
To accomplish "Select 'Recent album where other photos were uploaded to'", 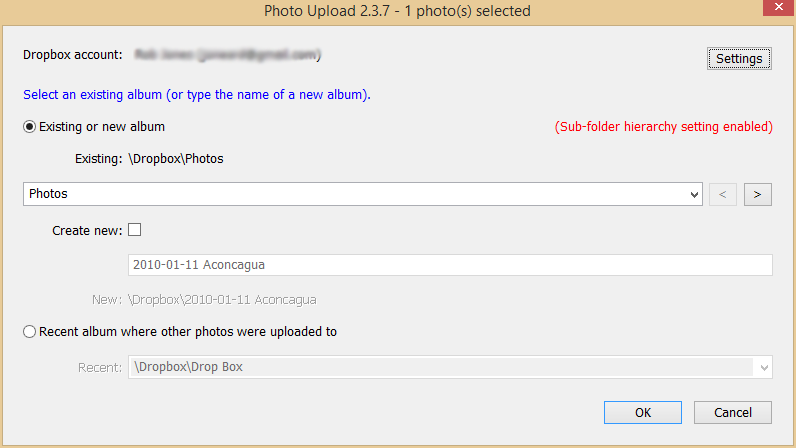I will click(x=29, y=332).
